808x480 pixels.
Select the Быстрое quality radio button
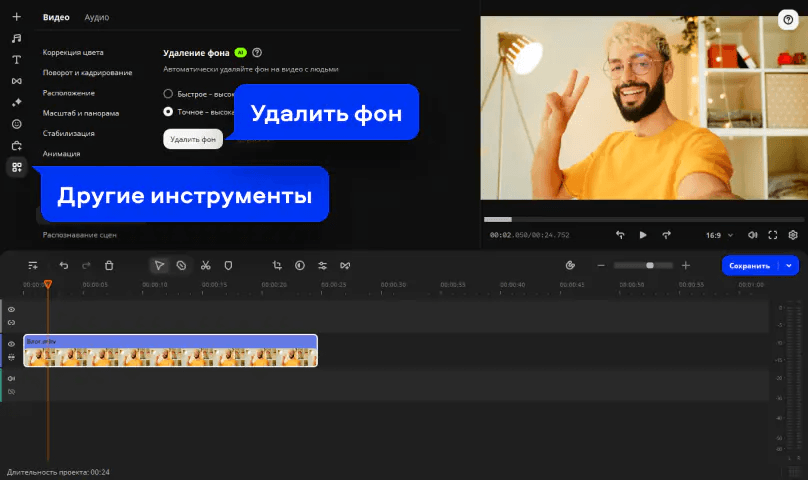168,94
